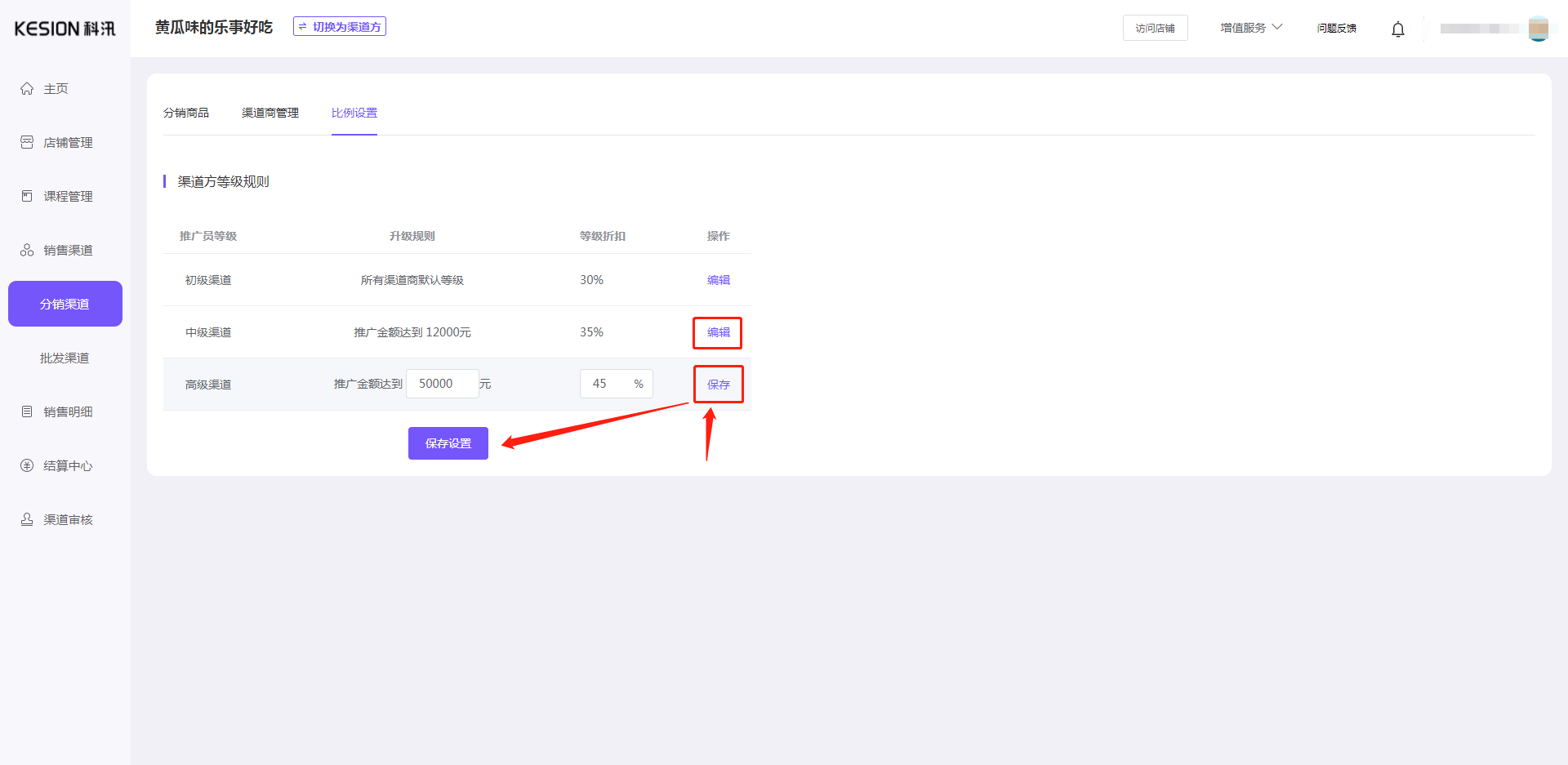
Task: Click the stamp icon for 渠道审核
Action: point(27,519)
